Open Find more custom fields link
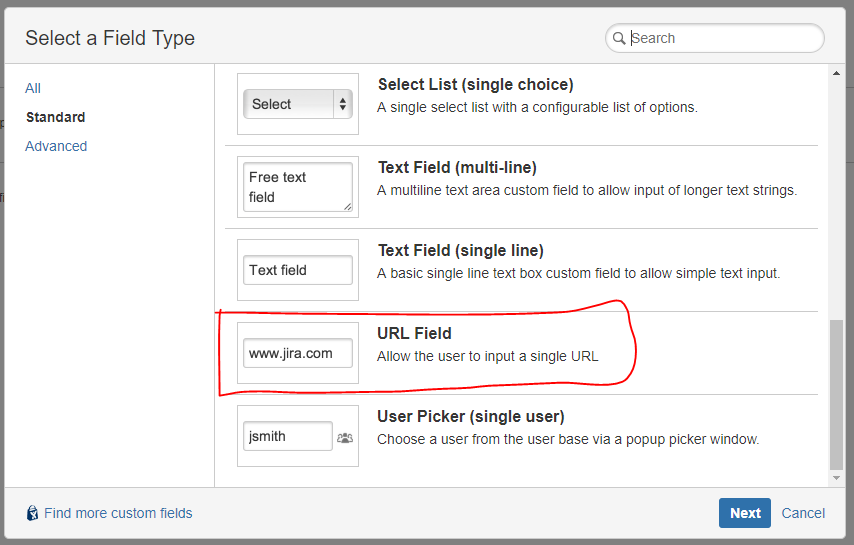Image resolution: width=854 pixels, height=545 pixels. pos(118,513)
